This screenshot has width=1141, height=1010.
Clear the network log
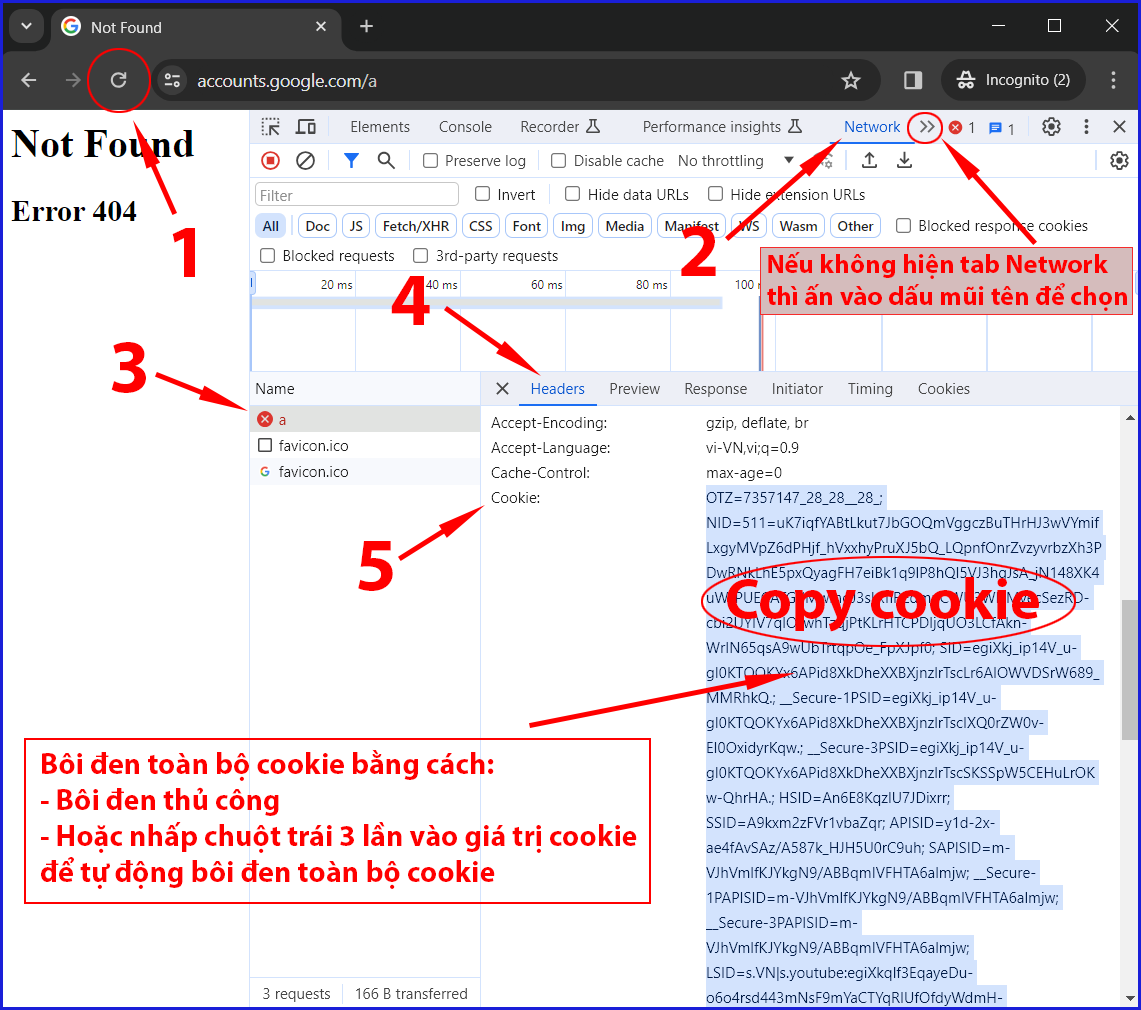coord(306,161)
